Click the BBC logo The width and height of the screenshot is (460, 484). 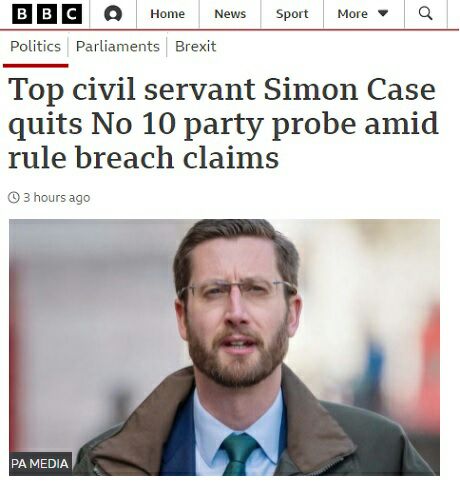tap(47, 14)
